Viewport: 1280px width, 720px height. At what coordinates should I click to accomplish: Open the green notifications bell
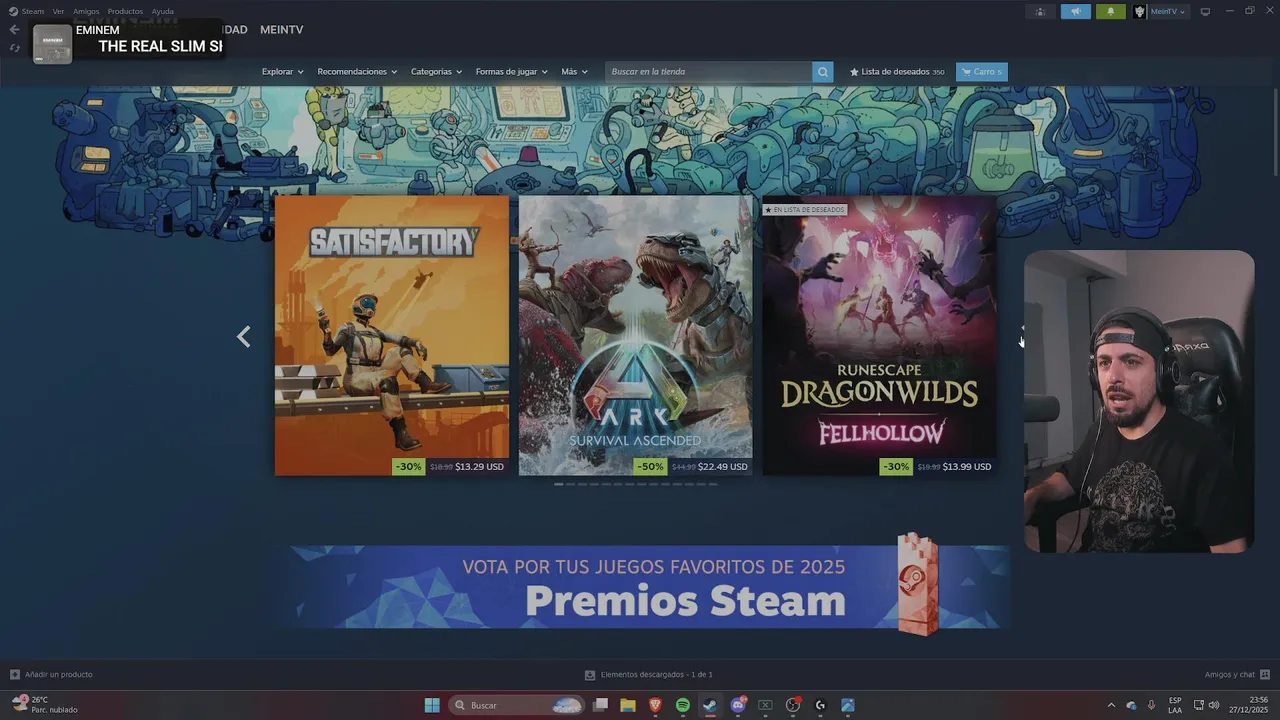point(1110,12)
